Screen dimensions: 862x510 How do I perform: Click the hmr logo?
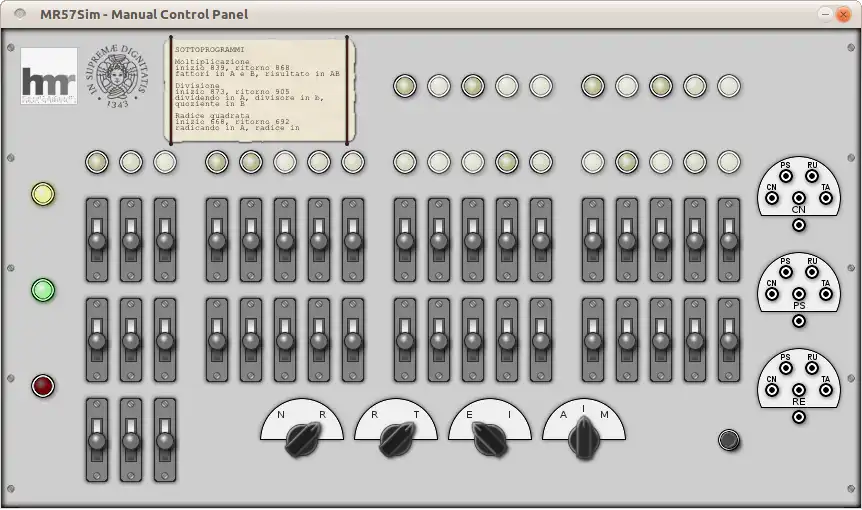(49, 76)
